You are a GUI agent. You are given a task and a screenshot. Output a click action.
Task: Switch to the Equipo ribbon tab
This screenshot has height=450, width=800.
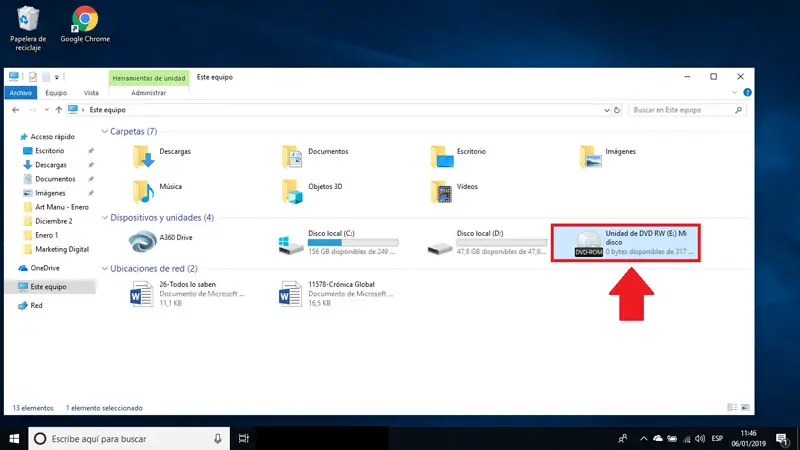click(x=56, y=93)
